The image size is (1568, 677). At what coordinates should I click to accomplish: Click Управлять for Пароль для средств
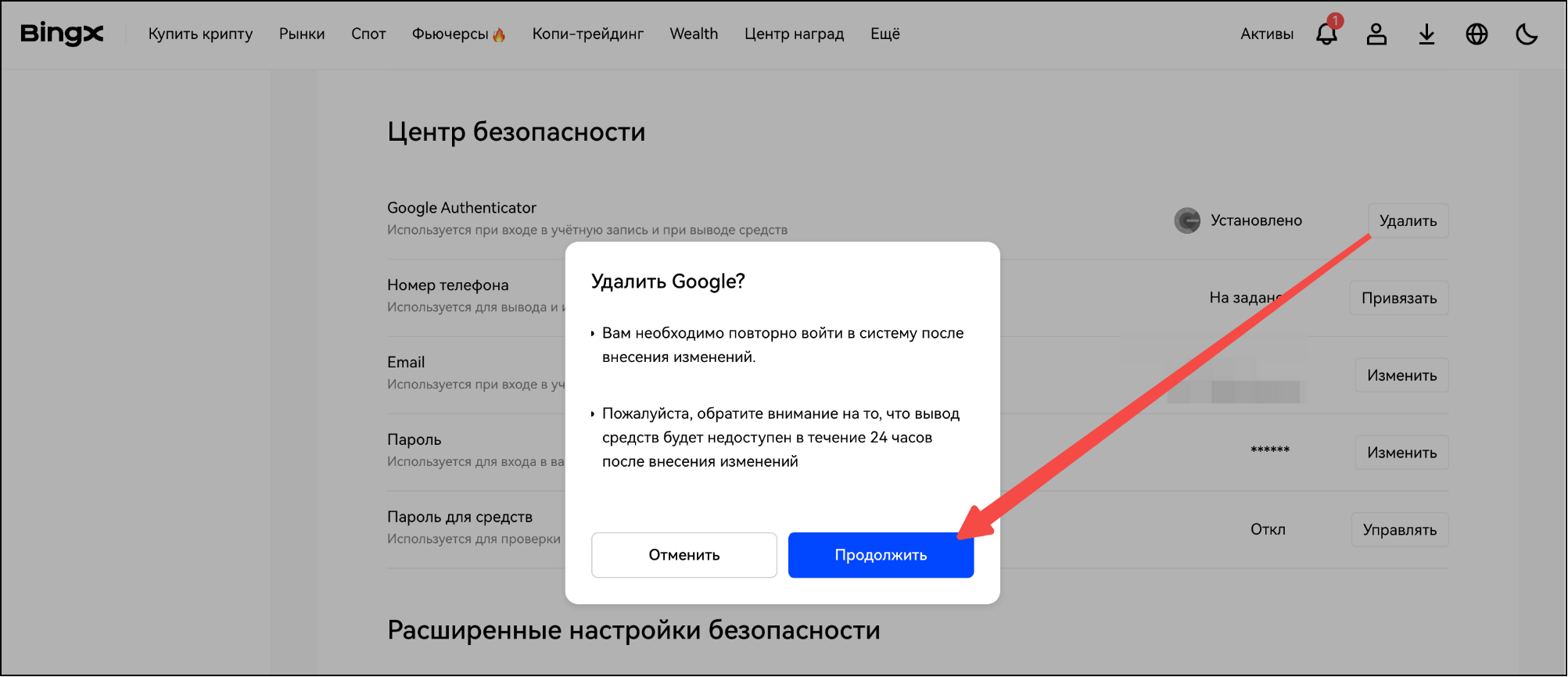click(x=1400, y=529)
